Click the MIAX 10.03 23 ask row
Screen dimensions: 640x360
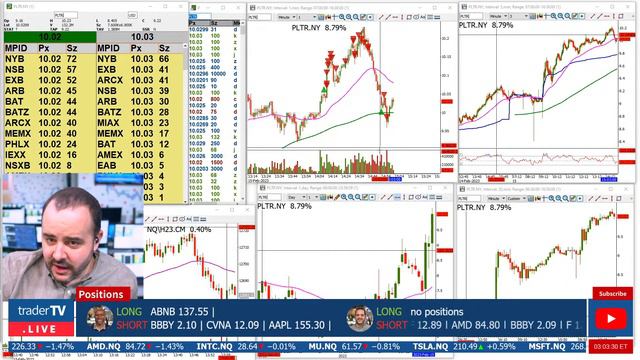(x=140, y=123)
